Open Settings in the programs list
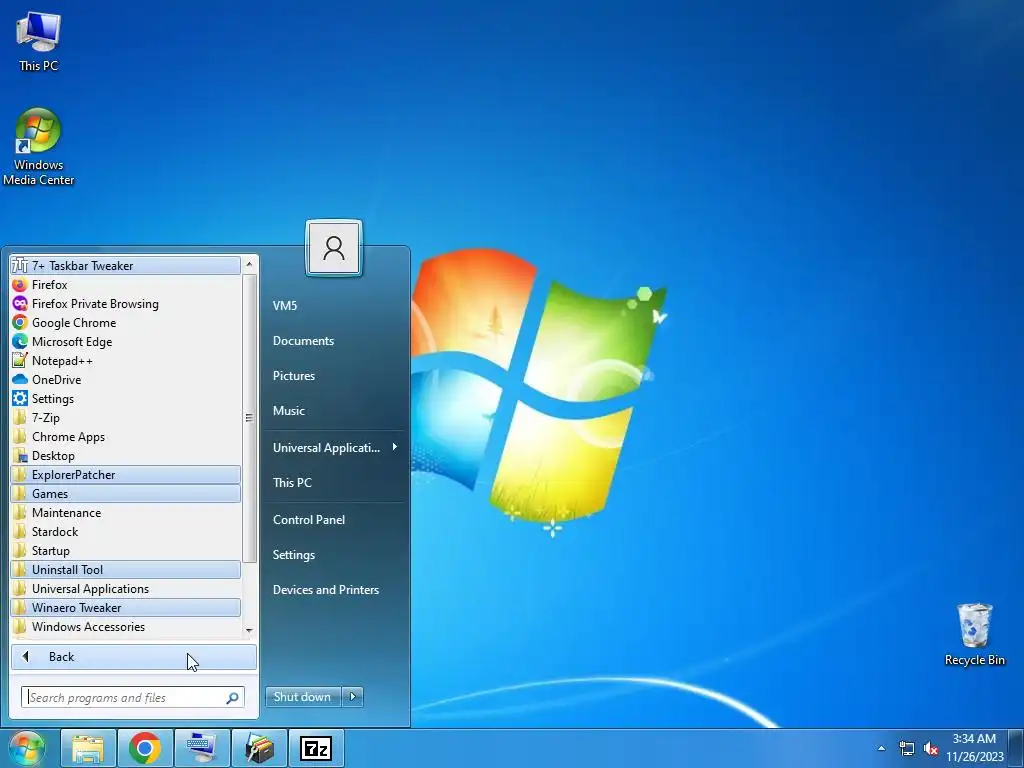Viewport: 1024px width, 768px height. (x=125, y=398)
